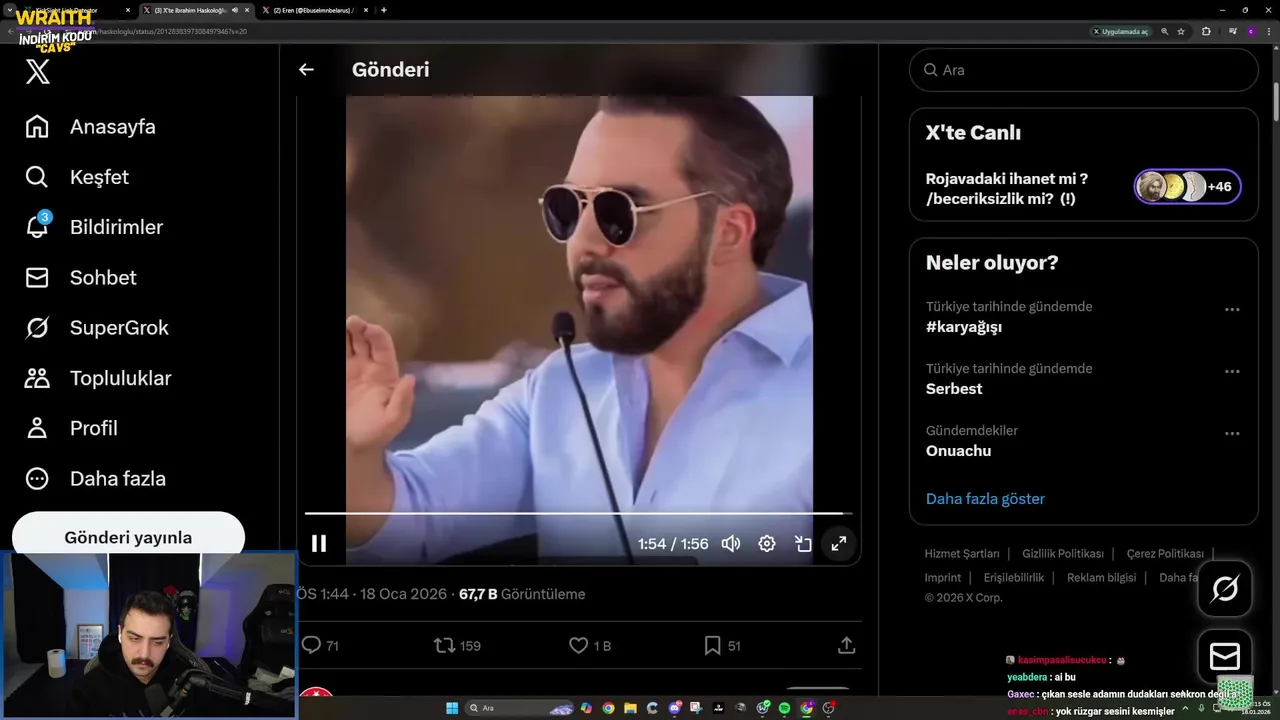Open Copilot from taskbar
1280x720 pixels.
[586, 708]
